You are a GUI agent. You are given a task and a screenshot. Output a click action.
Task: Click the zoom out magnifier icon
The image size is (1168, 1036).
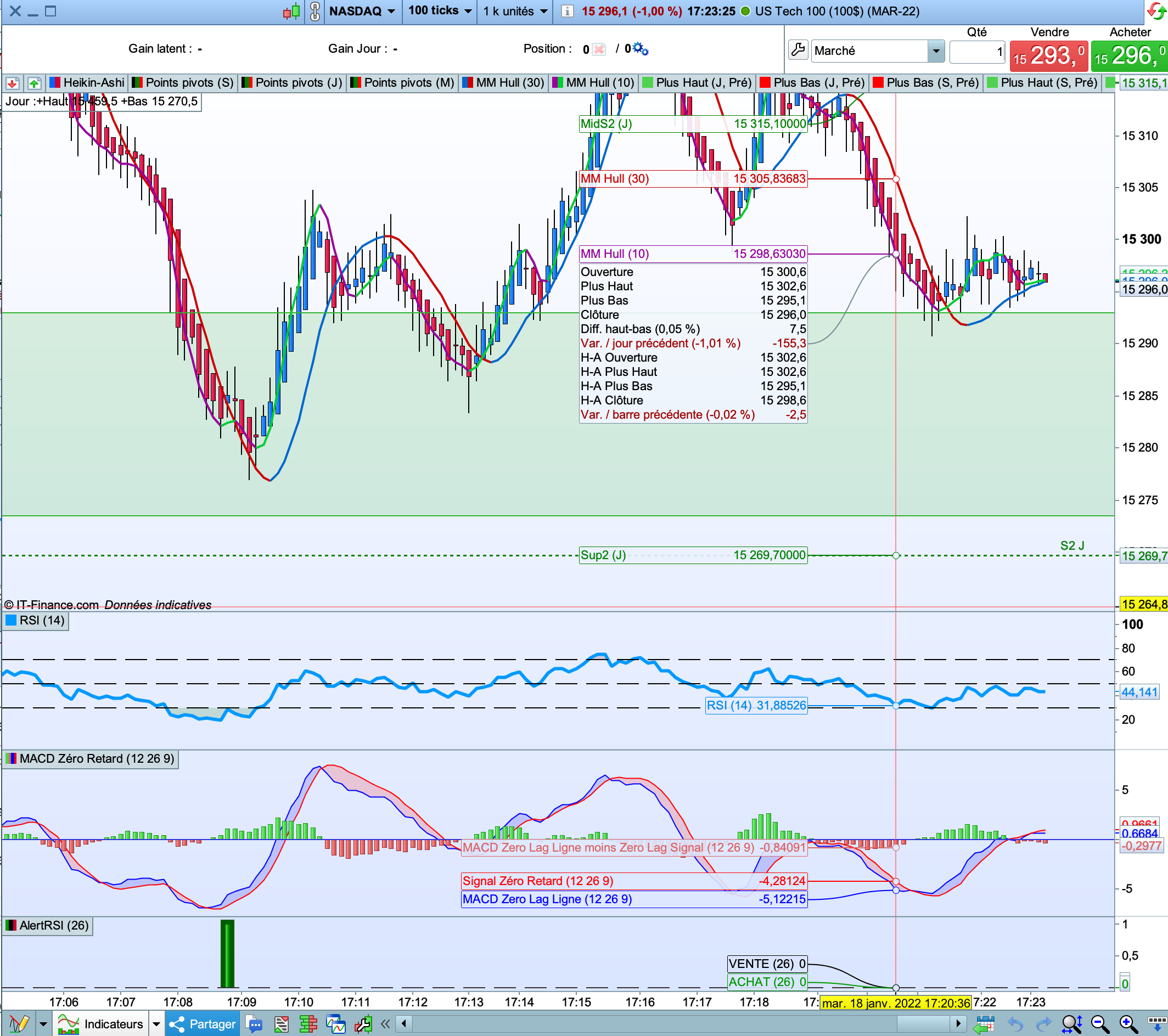[1099, 1024]
